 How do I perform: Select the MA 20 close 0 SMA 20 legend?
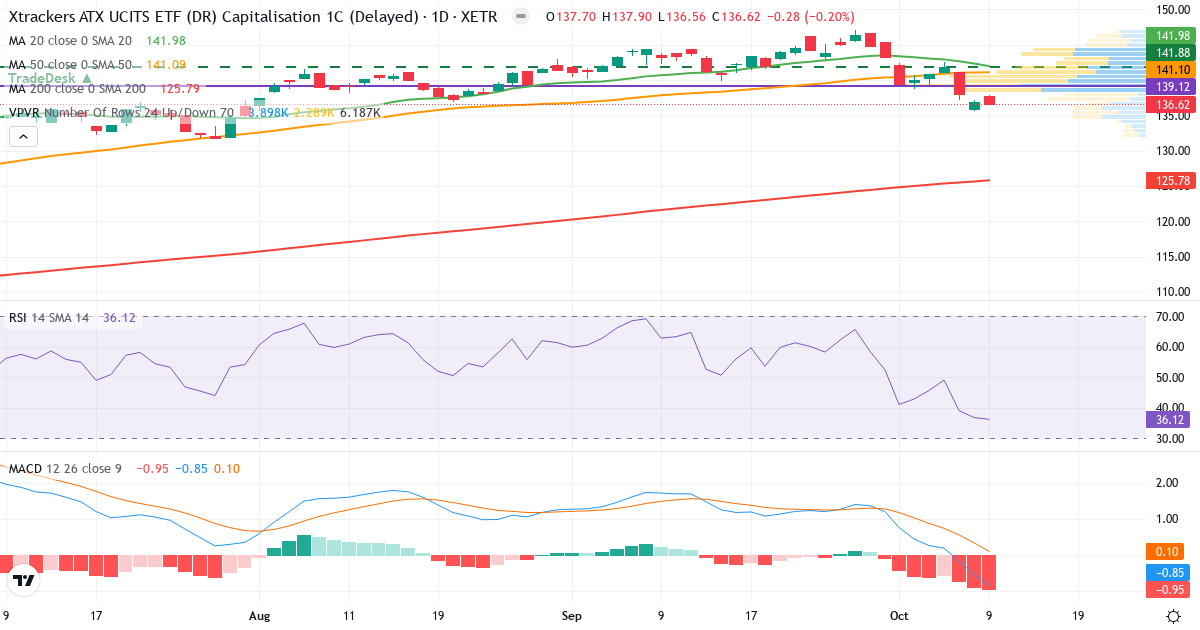point(70,41)
